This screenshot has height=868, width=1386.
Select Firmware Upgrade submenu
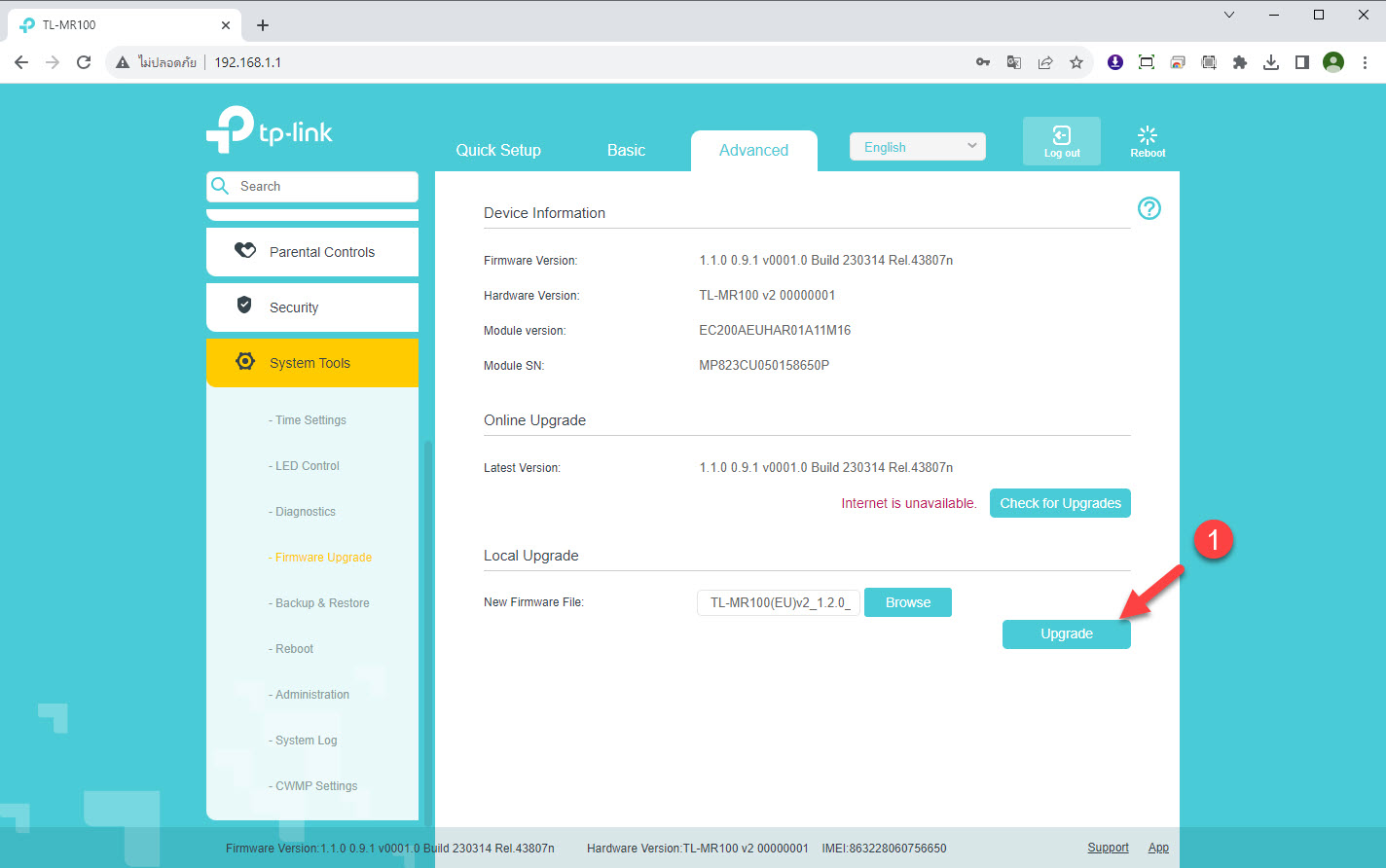pyautogui.click(x=320, y=558)
